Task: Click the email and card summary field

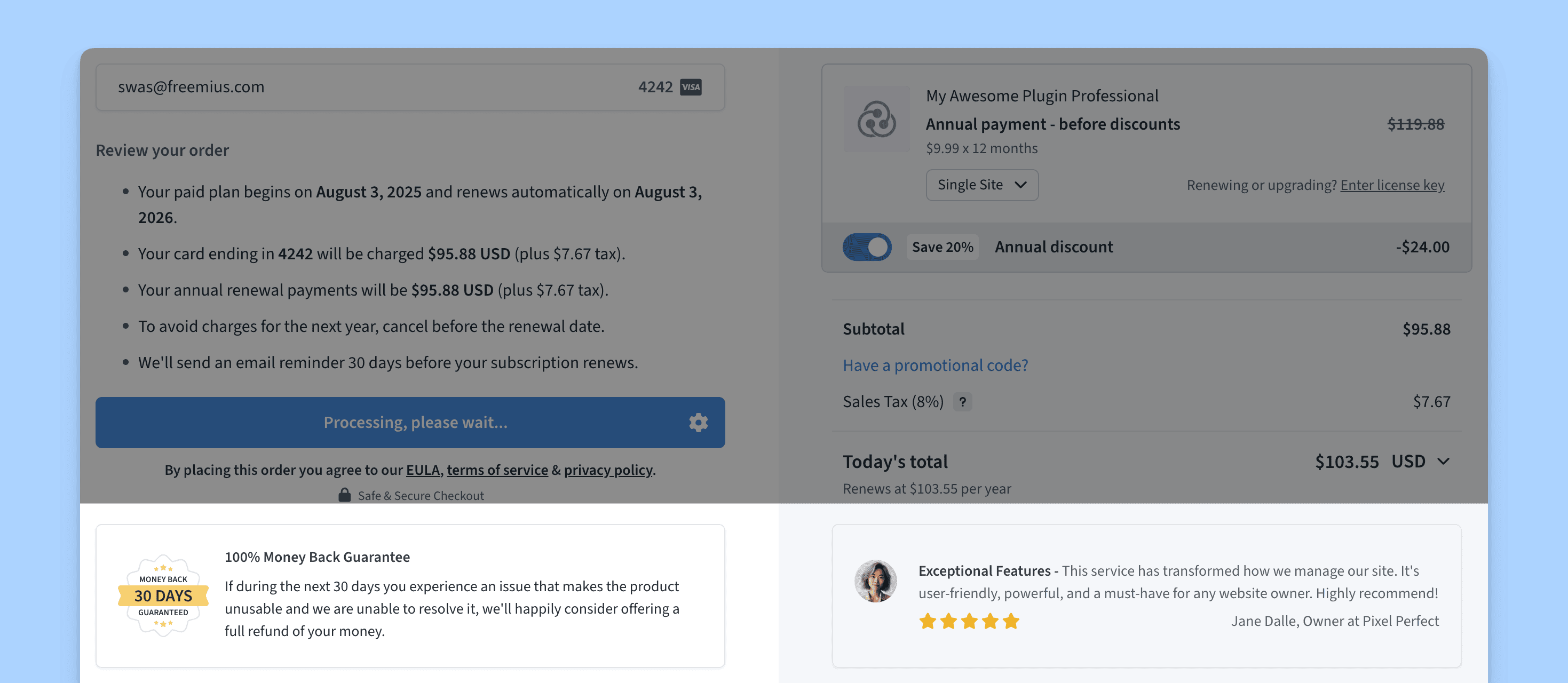Action: point(410,87)
